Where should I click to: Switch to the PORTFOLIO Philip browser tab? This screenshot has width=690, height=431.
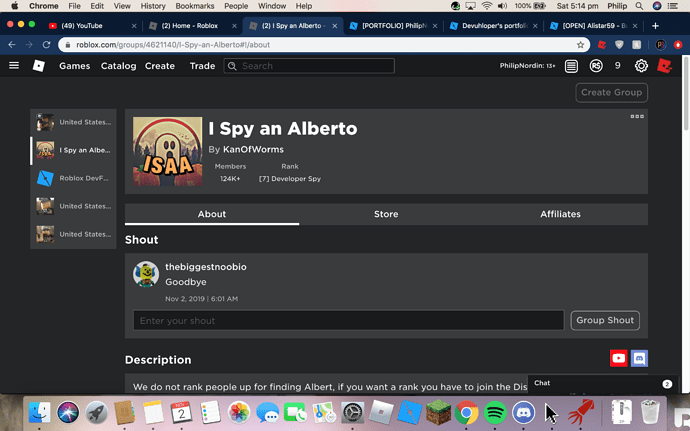tap(394, 26)
